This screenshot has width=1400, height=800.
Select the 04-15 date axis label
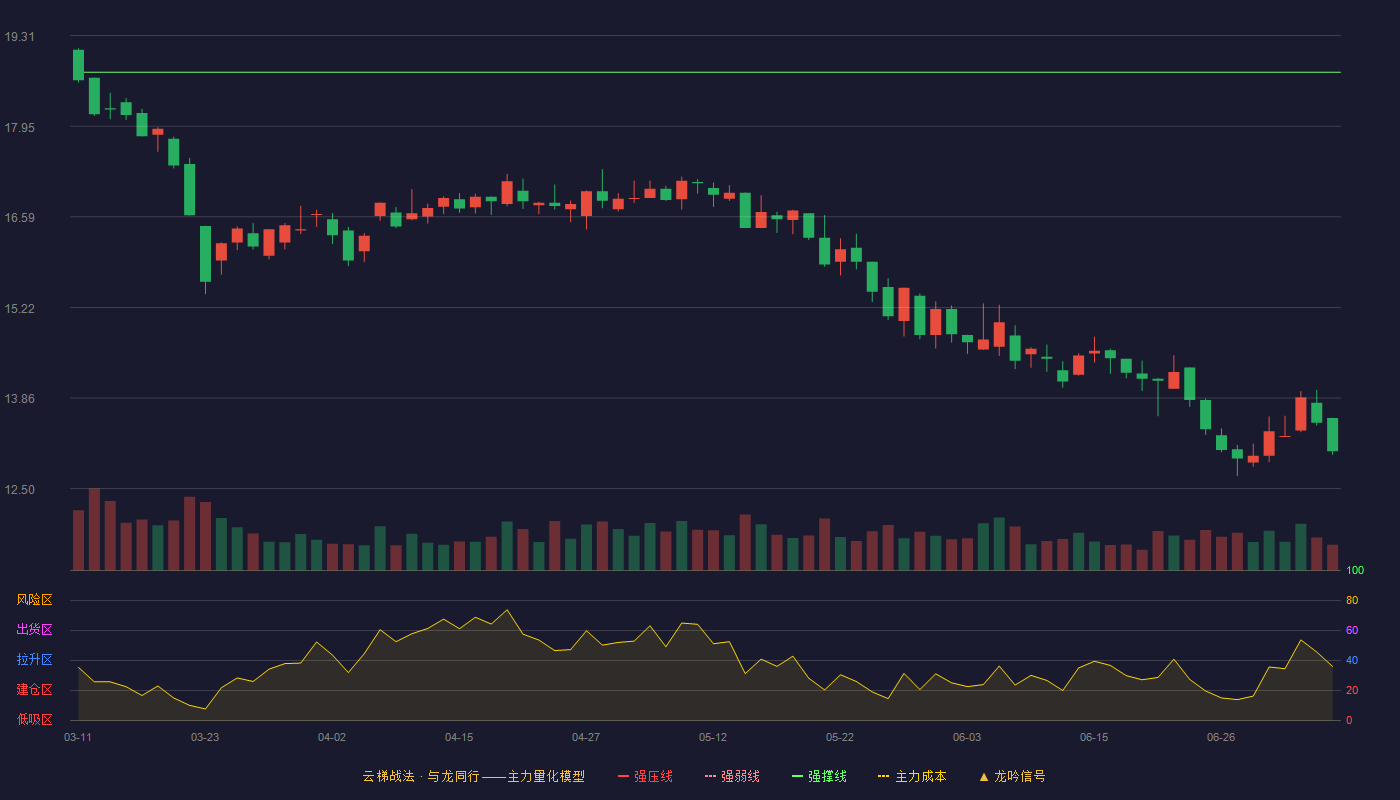[x=459, y=737]
